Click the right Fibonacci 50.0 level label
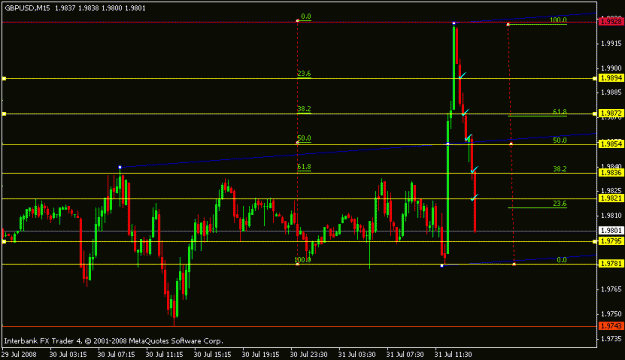Screen dimensions: 625x360 pos(560,140)
